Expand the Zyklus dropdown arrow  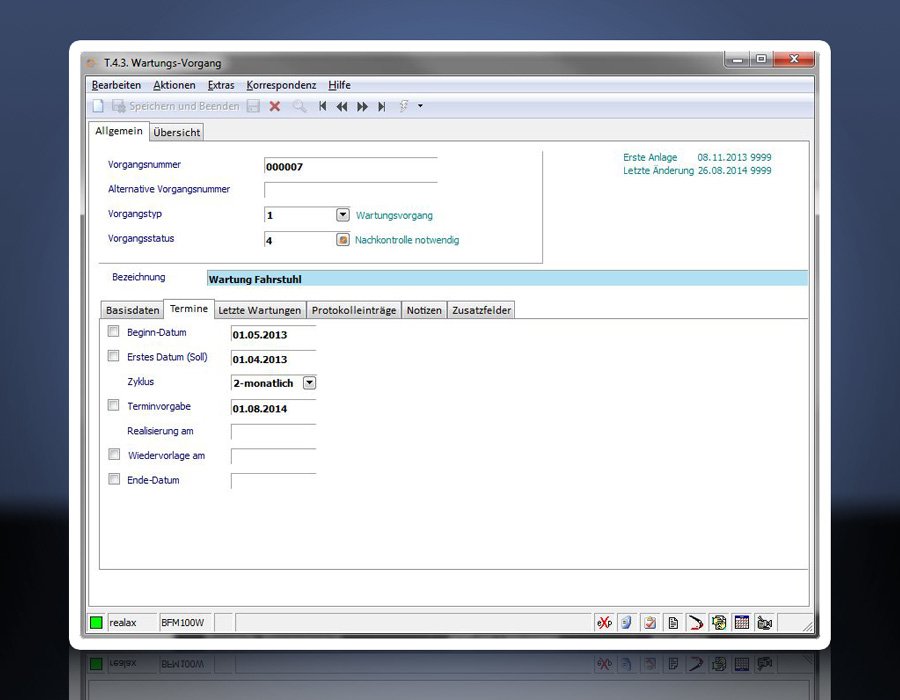(x=309, y=383)
